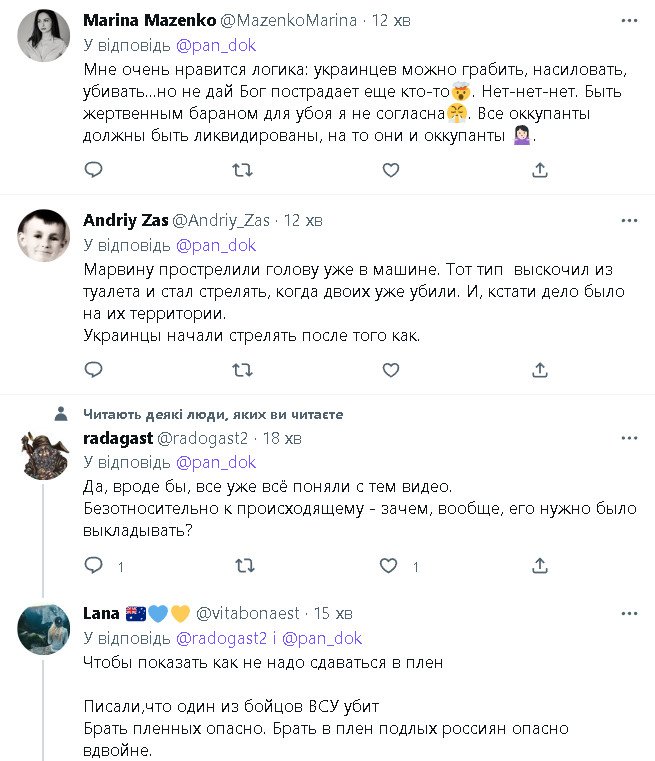Screen dimensions: 655x761
Task: Retweet Marina Mazenko's tweet
Action: click(x=242, y=171)
